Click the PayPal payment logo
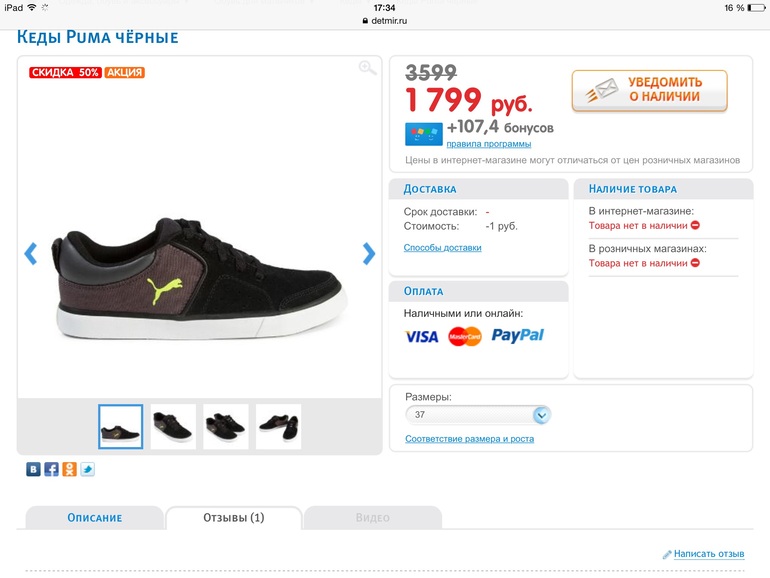Image resolution: width=770 pixels, height=578 pixels. tap(518, 336)
